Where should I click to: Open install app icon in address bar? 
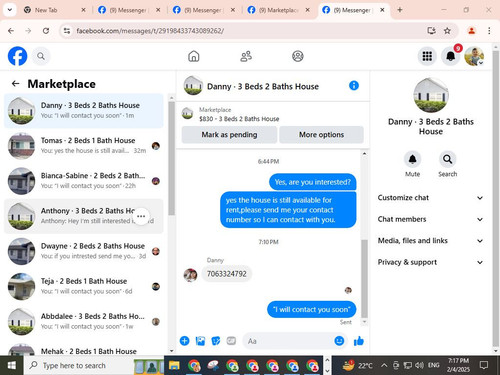pos(431,31)
